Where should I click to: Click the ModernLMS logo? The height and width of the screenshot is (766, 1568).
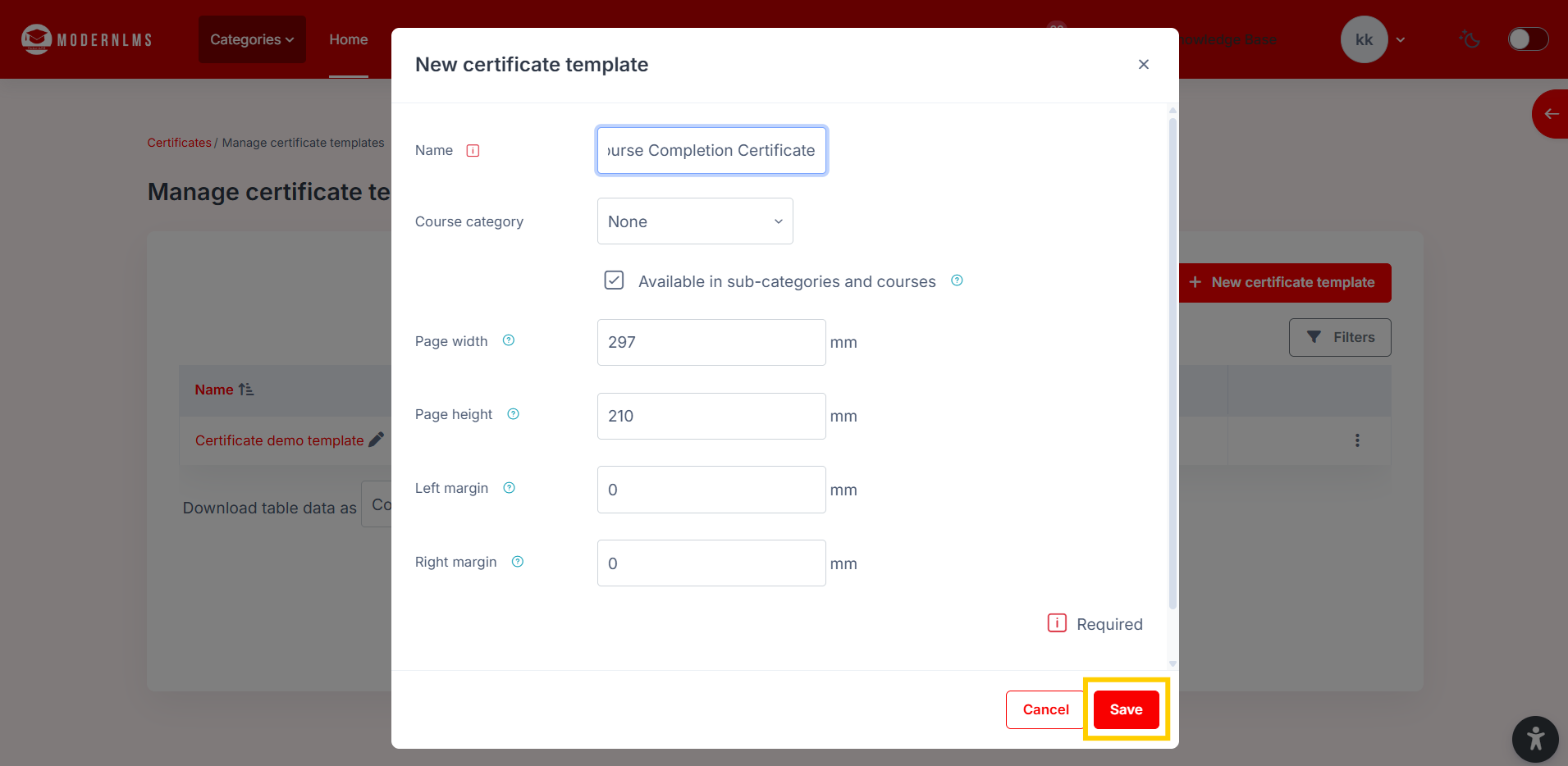86,39
